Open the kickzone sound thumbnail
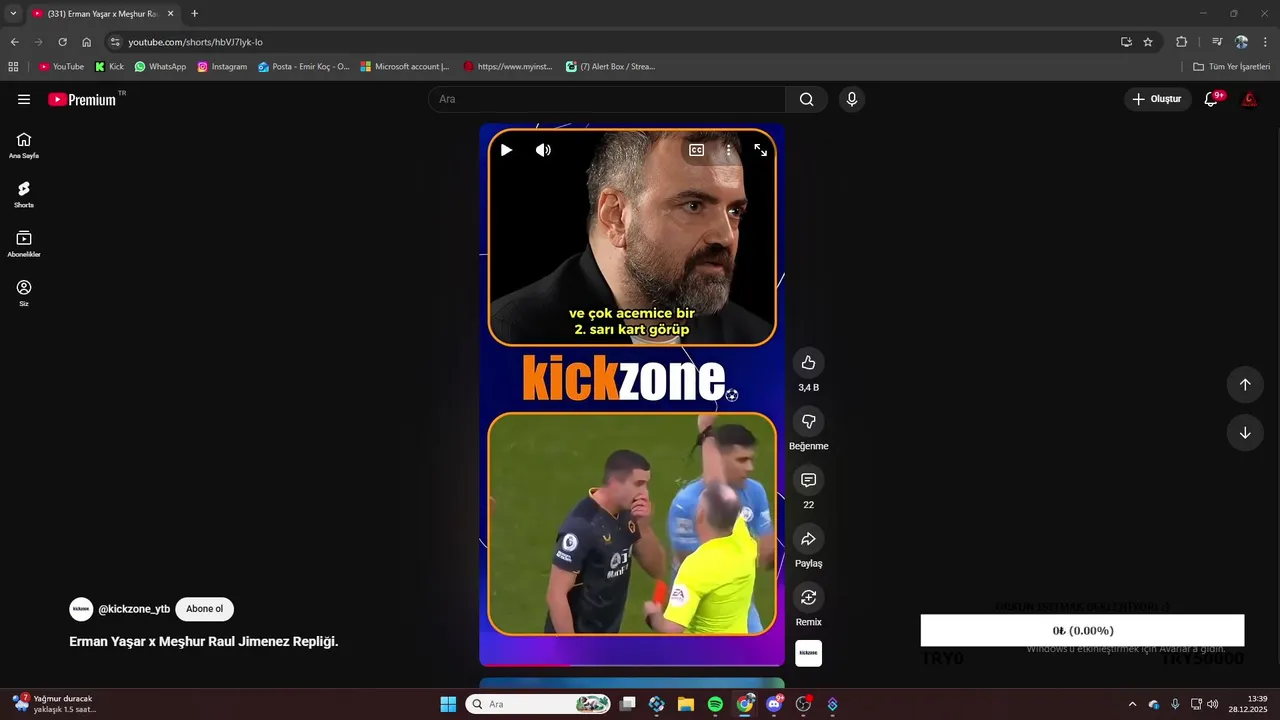1280x720 pixels. [808, 653]
